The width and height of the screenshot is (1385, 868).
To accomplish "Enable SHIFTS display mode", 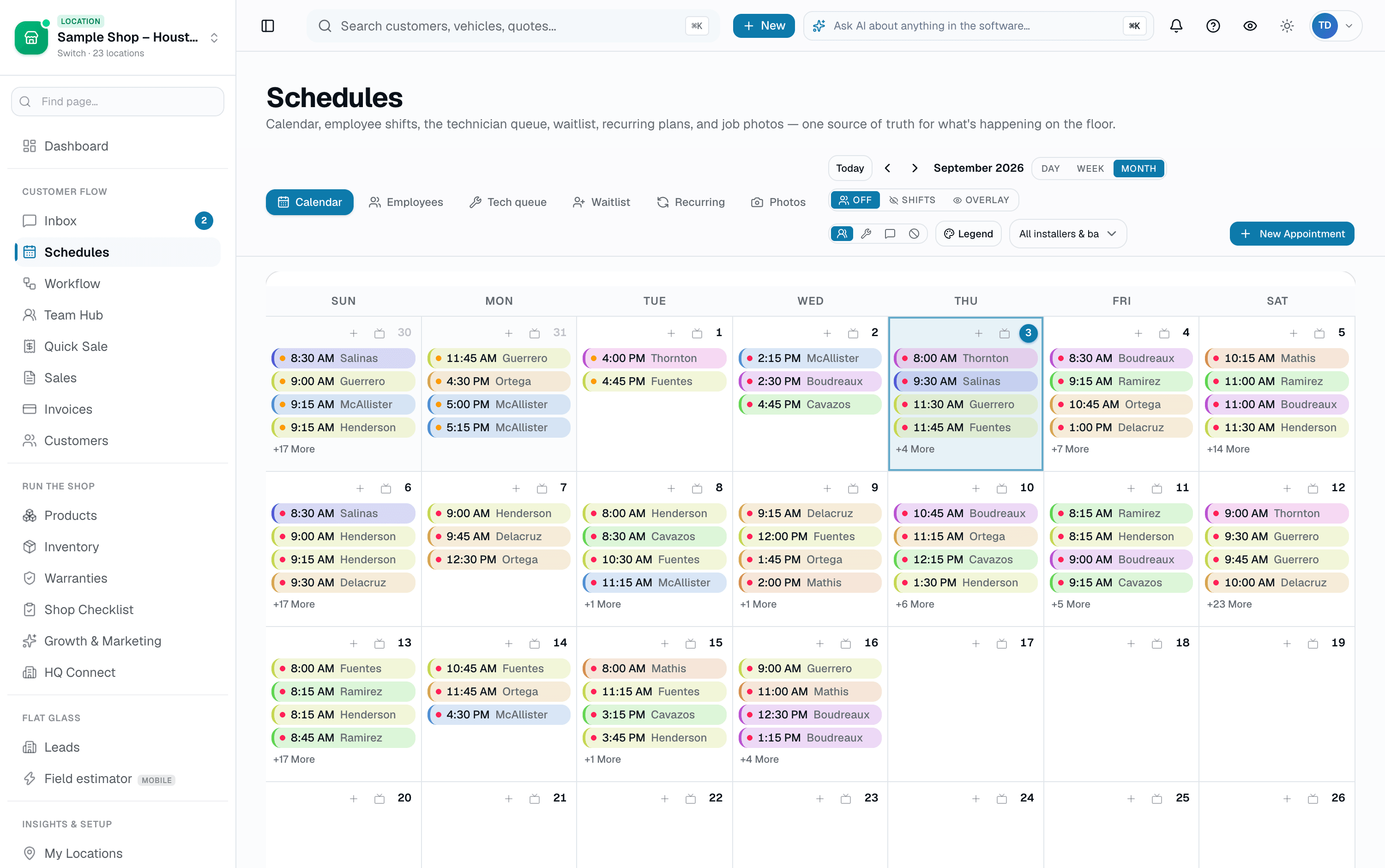I will click(912, 200).
